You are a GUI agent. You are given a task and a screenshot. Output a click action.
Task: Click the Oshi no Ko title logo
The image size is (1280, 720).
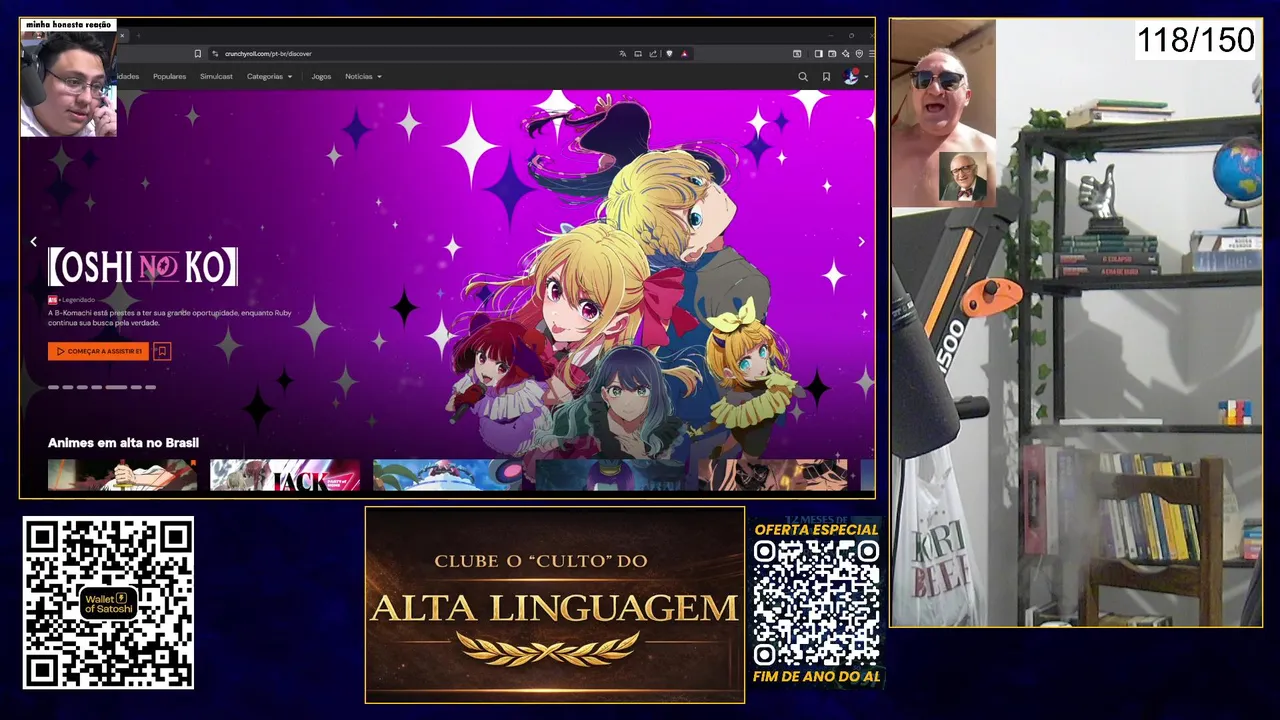143,267
